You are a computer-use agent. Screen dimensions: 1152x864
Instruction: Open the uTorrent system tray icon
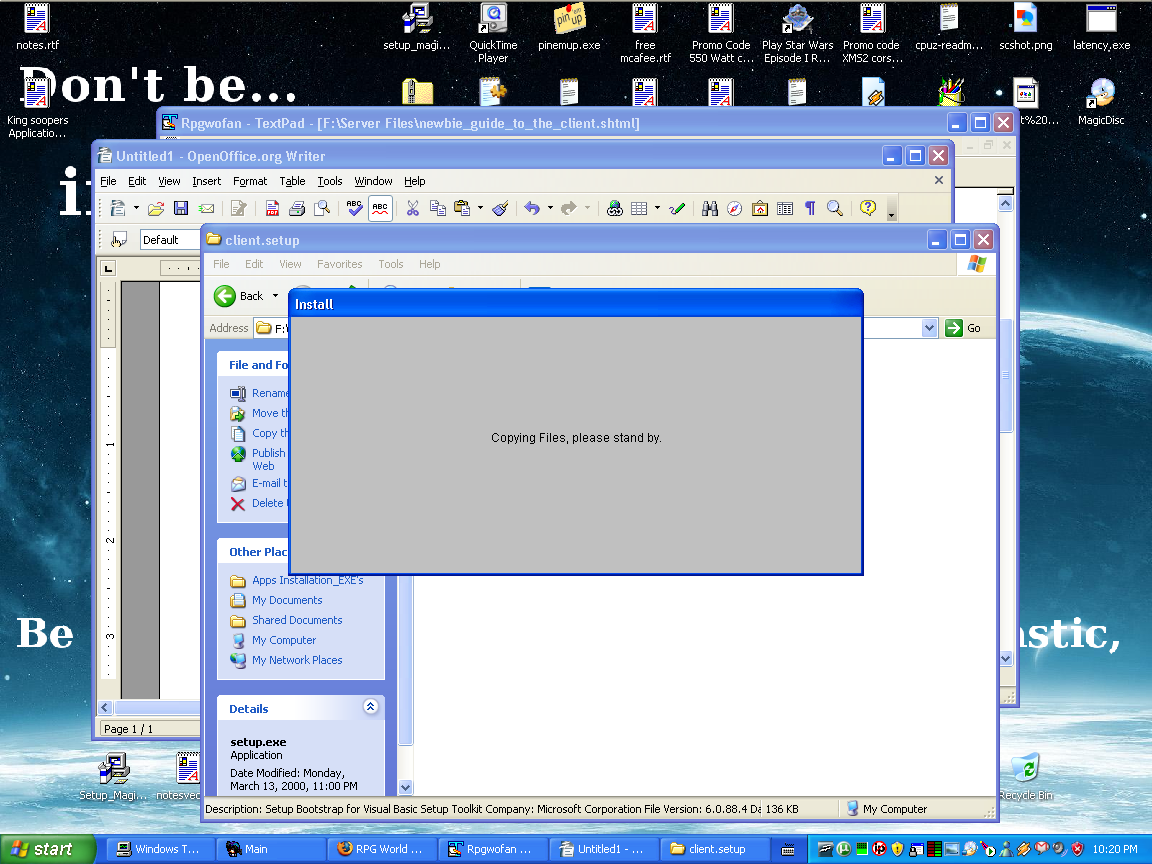point(843,849)
